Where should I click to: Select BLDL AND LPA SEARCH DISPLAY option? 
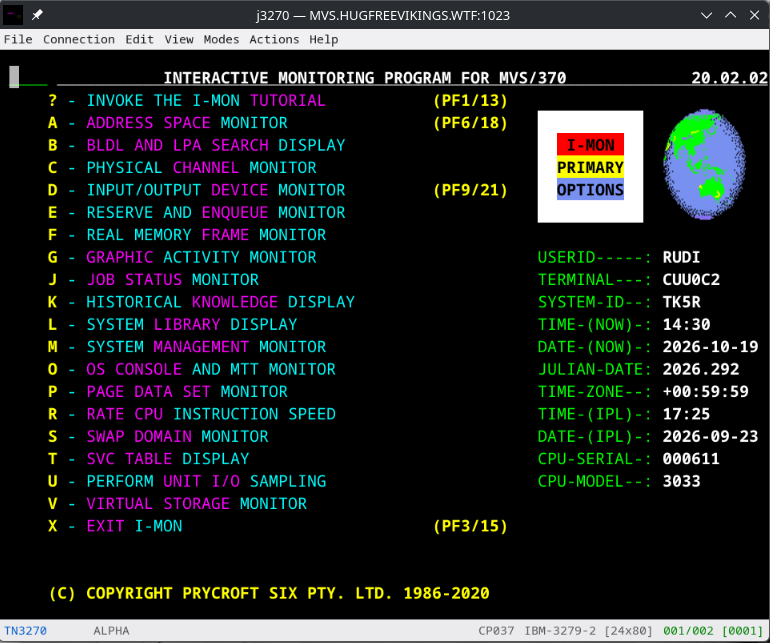click(216, 145)
